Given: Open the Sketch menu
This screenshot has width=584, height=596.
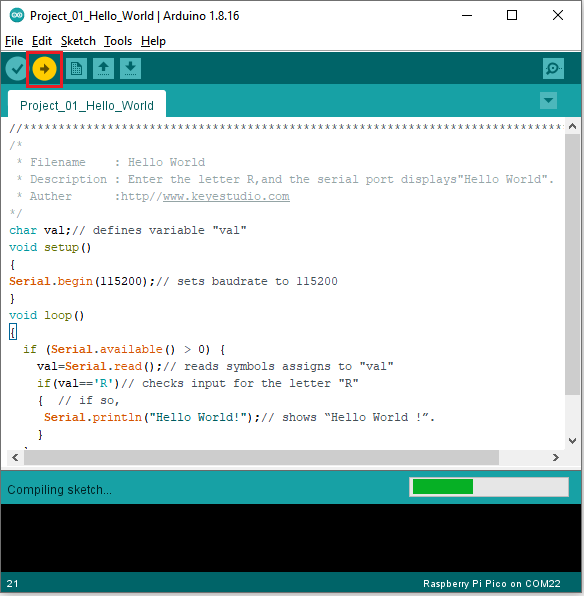Looking at the screenshot, I should coord(78,41).
